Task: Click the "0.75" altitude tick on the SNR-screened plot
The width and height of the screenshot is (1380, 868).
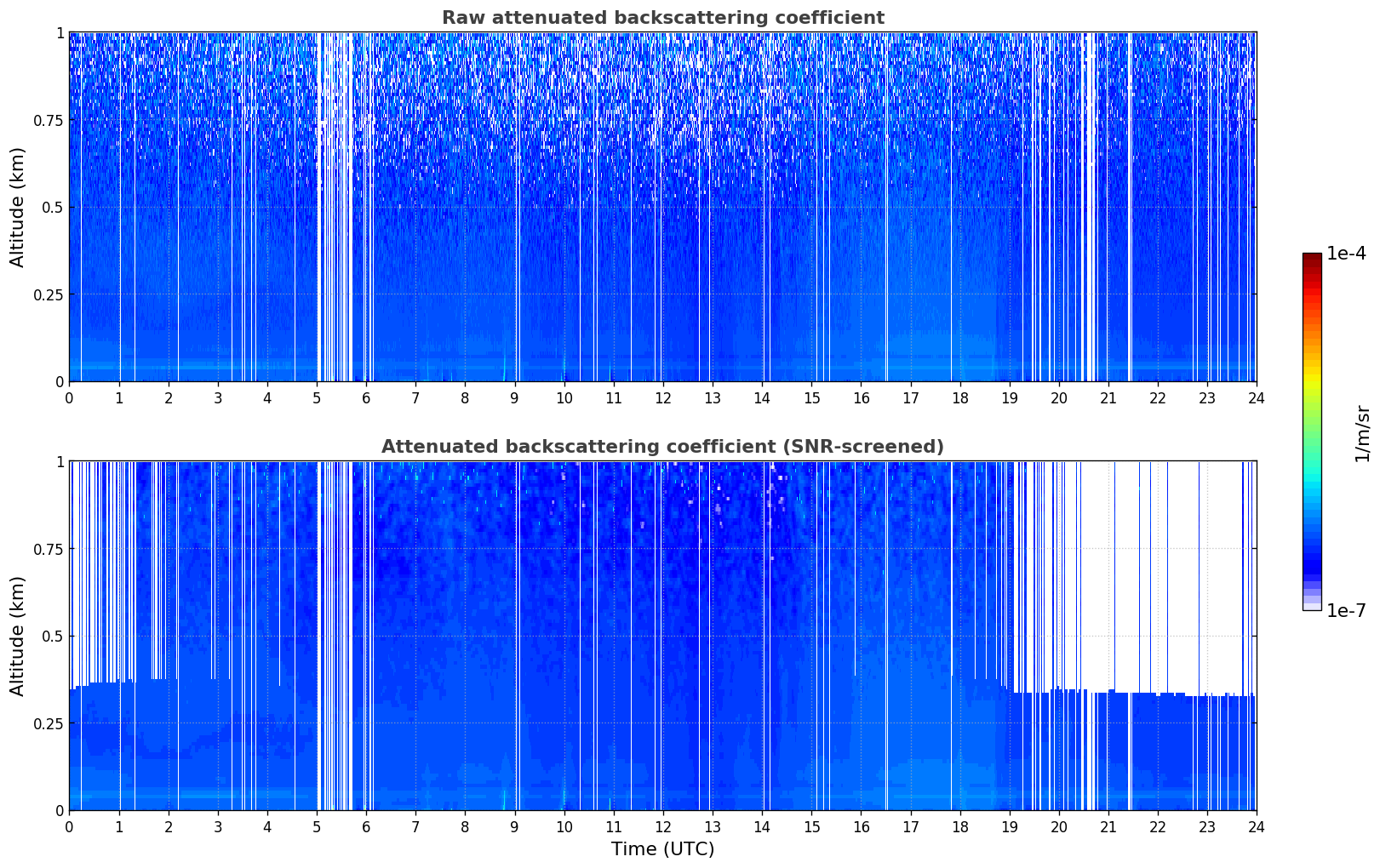Action: (x=50, y=549)
